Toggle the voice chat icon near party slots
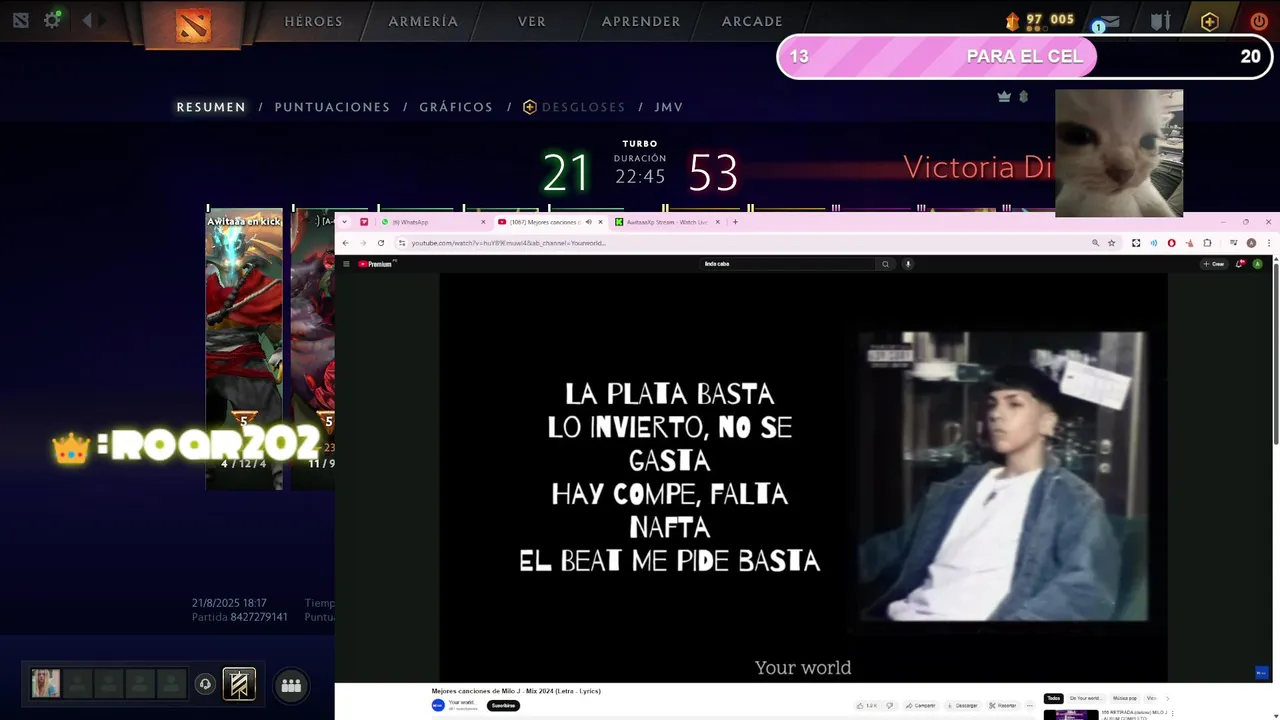 [205, 684]
